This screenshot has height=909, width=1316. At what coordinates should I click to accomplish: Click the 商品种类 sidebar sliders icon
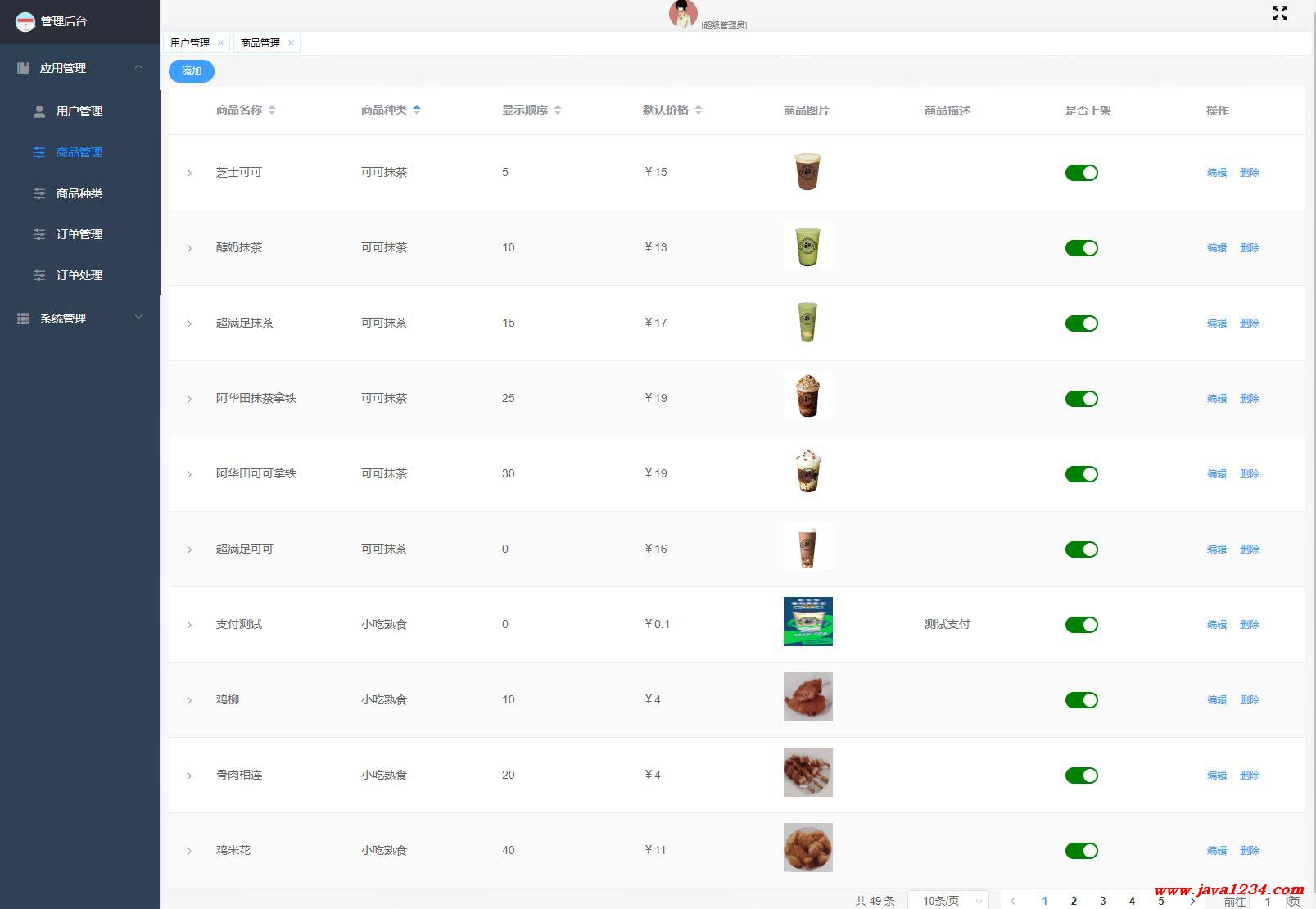coord(39,193)
